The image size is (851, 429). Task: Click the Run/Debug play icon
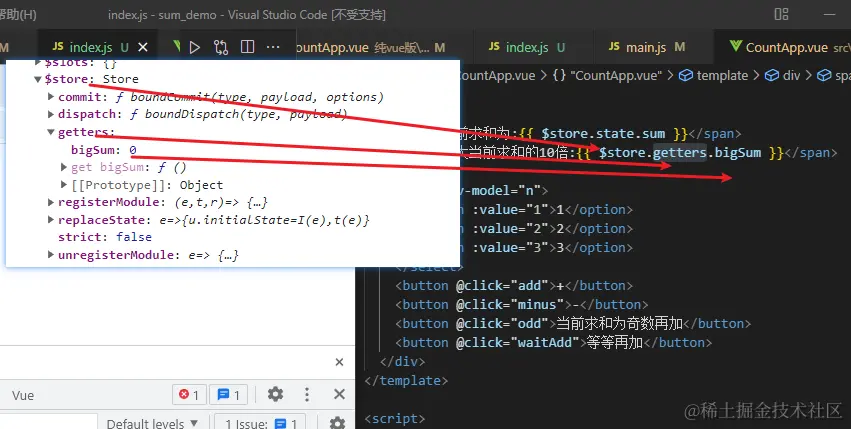(x=194, y=47)
